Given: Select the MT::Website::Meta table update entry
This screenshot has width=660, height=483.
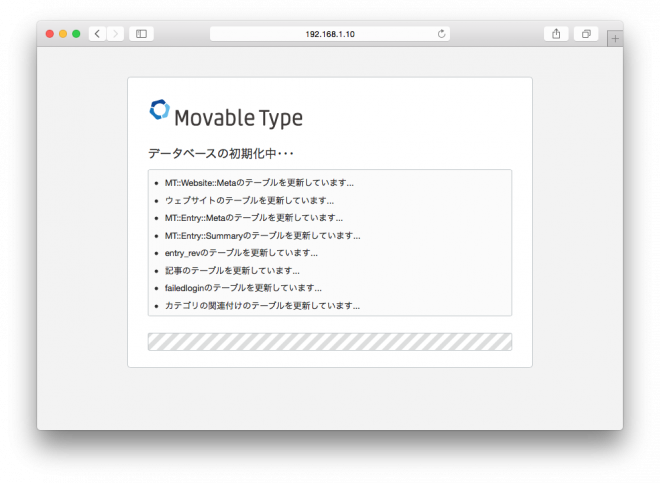Looking at the screenshot, I should [259, 183].
